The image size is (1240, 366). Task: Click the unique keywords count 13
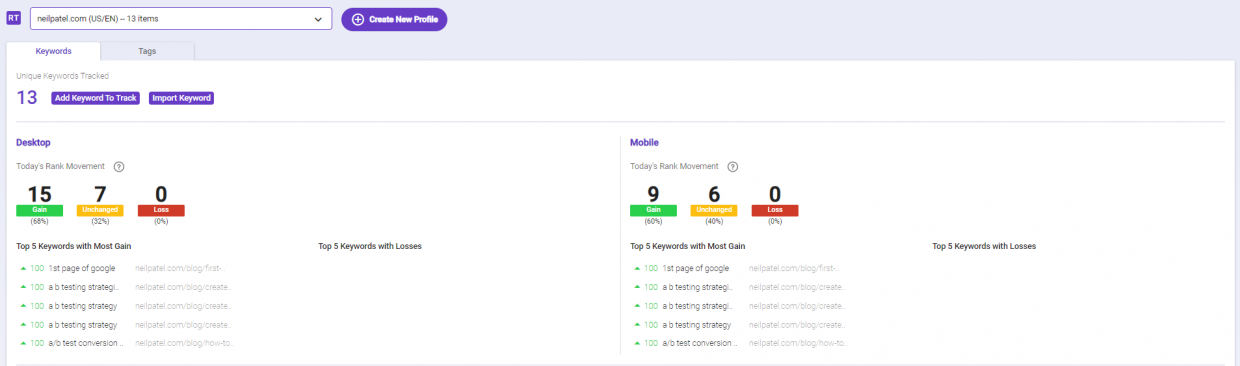tap(27, 98)
